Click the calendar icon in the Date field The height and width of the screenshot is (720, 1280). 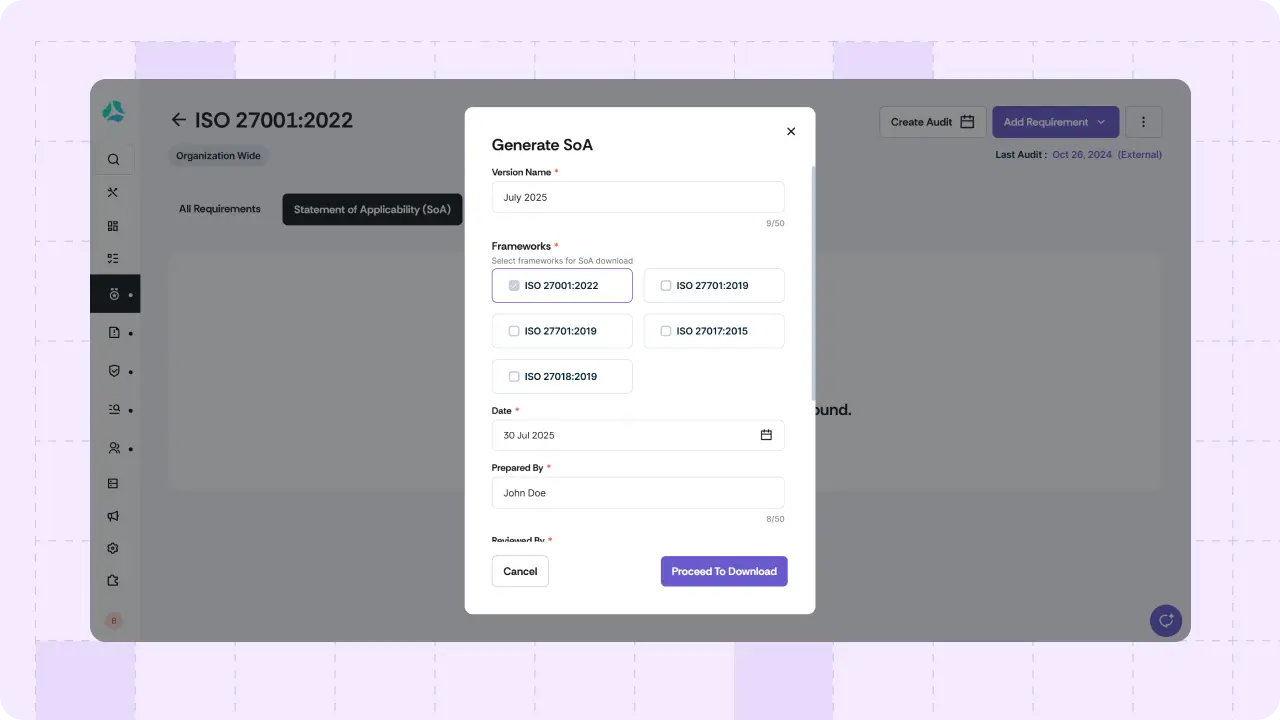point(766,435)
